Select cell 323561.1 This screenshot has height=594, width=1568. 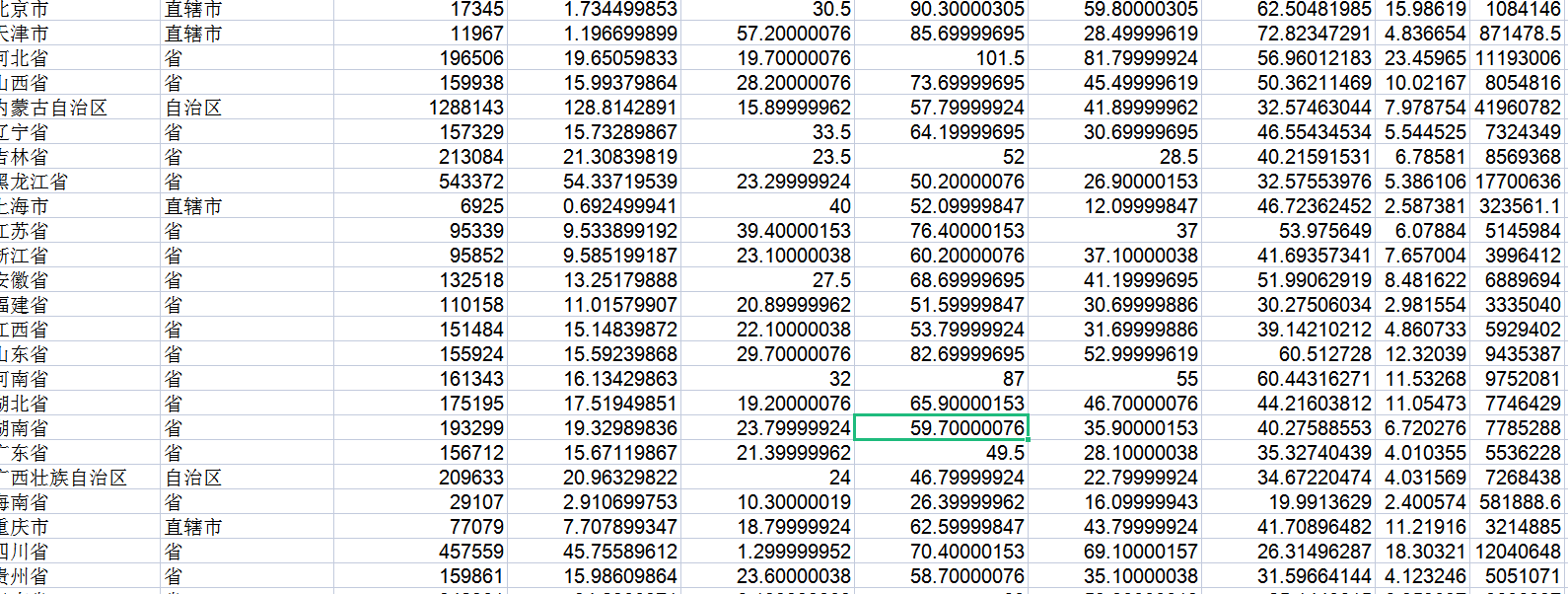[1518, 206]
